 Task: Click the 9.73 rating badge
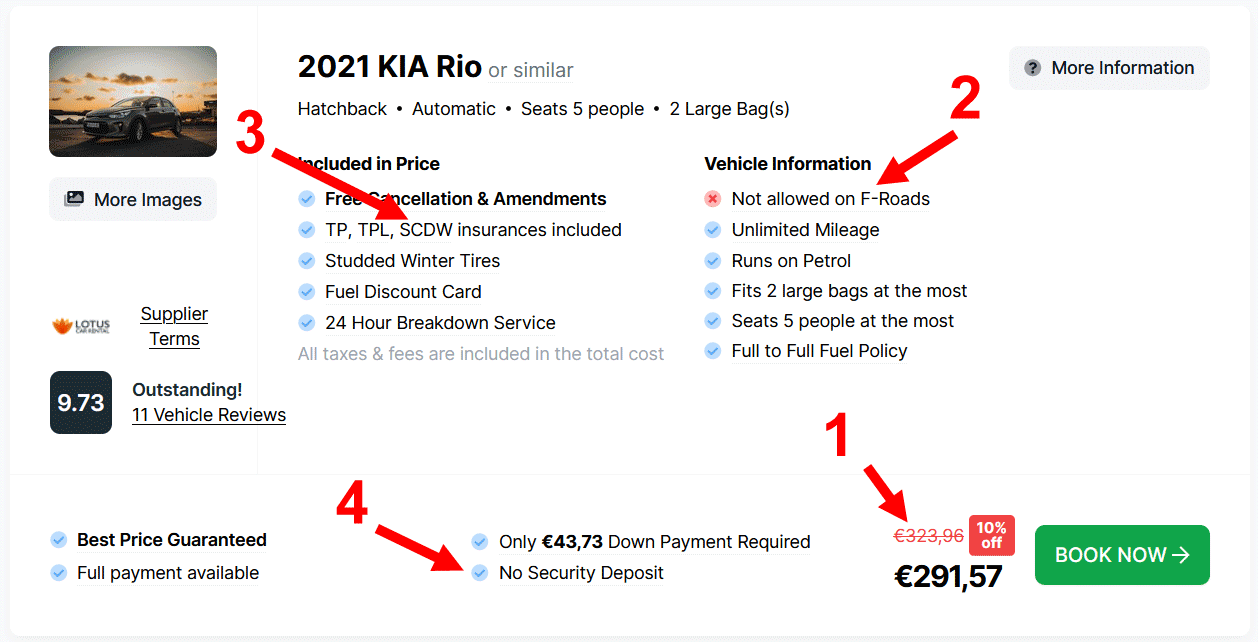click(81, 402)
